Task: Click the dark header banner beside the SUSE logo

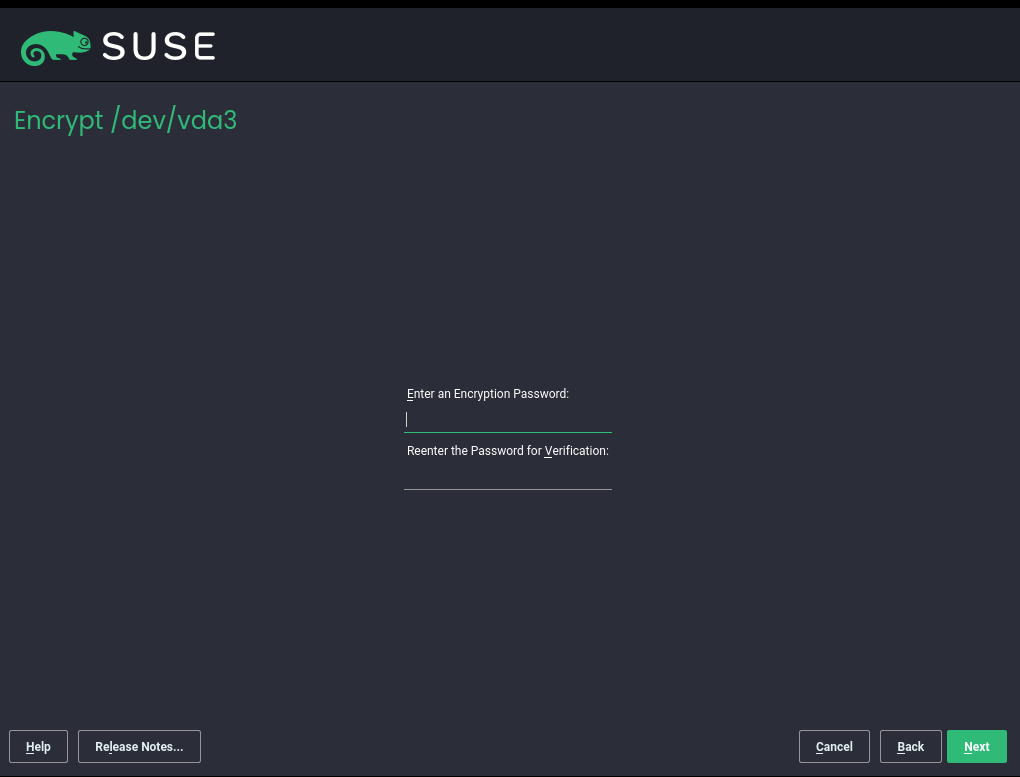Action: click(x=600, y=46)
